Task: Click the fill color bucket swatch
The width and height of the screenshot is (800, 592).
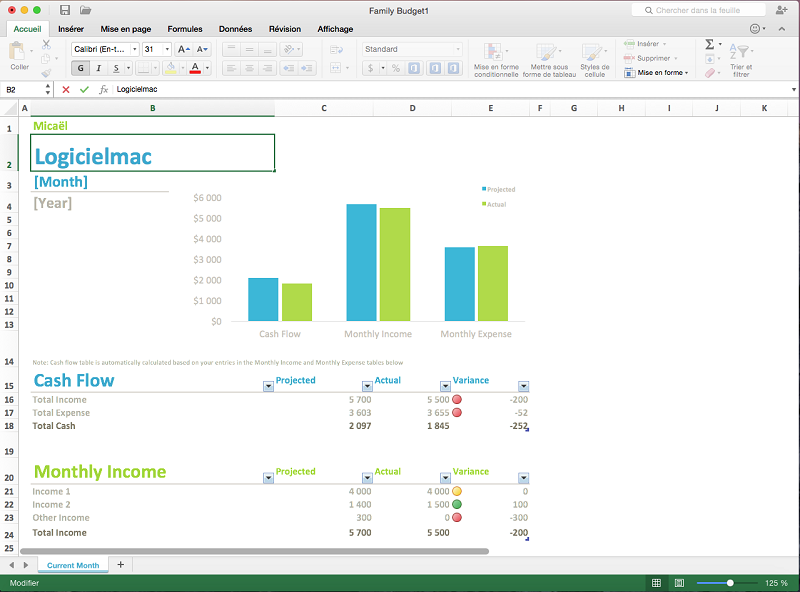Action: click(171, 68)
